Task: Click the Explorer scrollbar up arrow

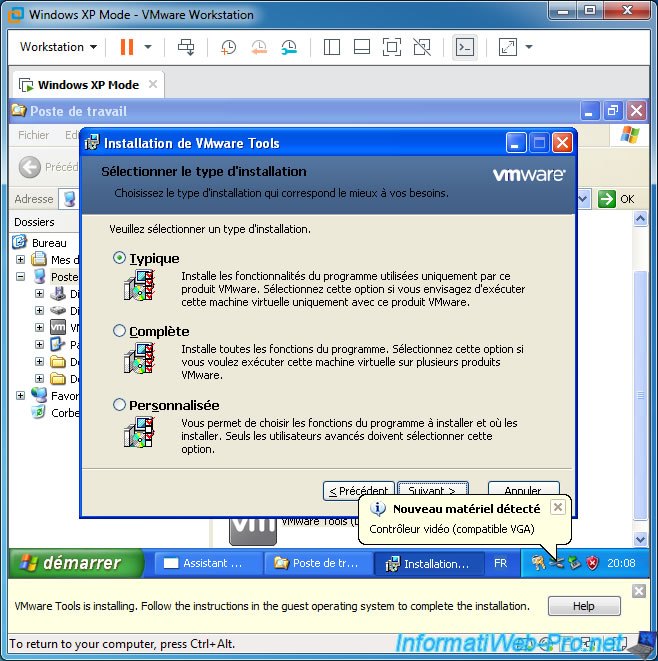Action: [x=640, y=219]
